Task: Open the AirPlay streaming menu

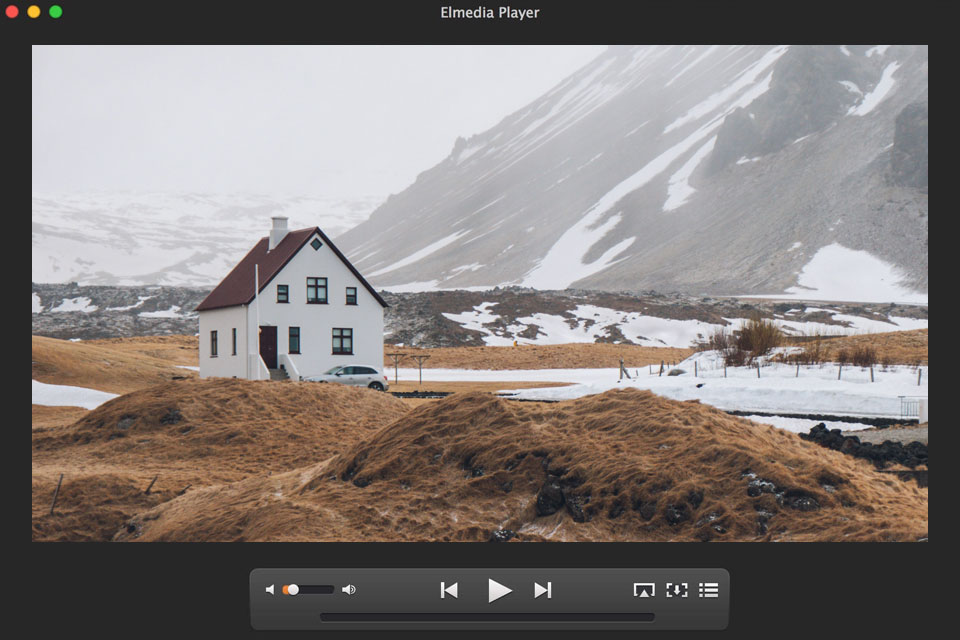Action: click(x=643, y=590)
